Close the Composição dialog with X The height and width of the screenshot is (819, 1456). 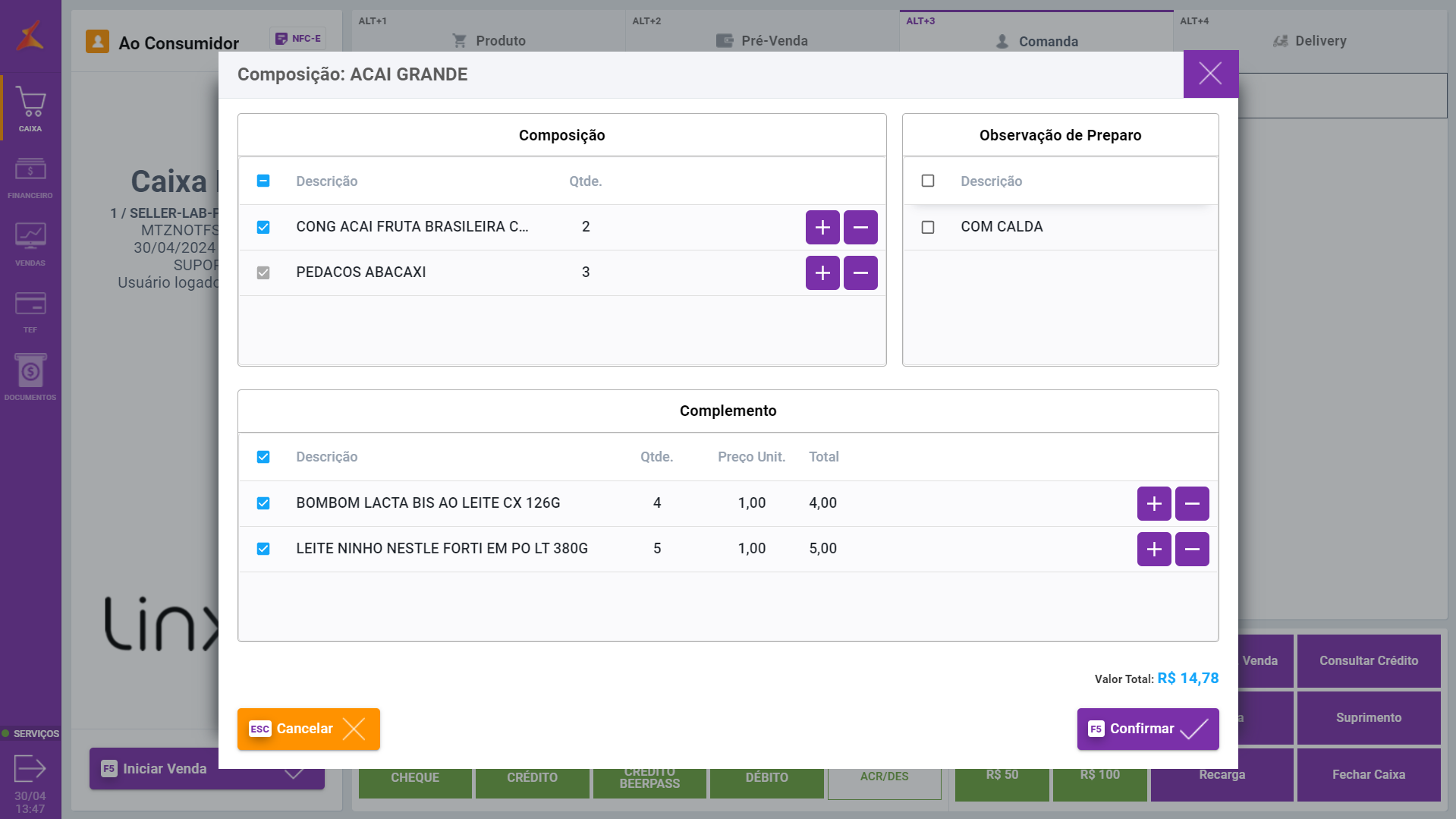pos(1210,74)
